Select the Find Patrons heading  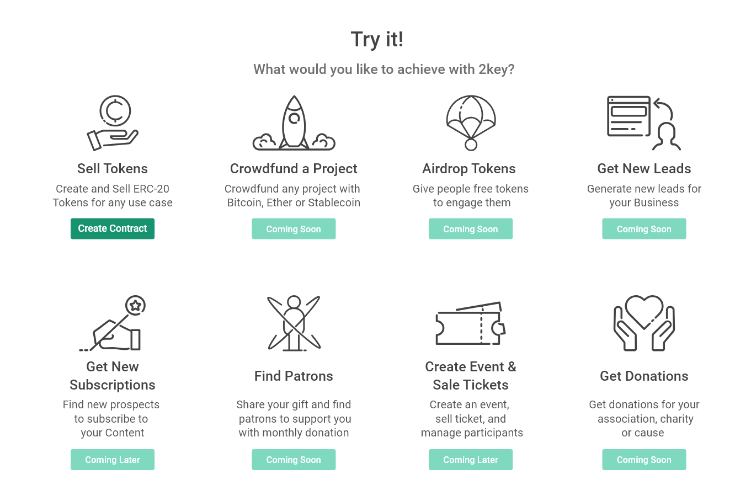[x=294, y=376]
